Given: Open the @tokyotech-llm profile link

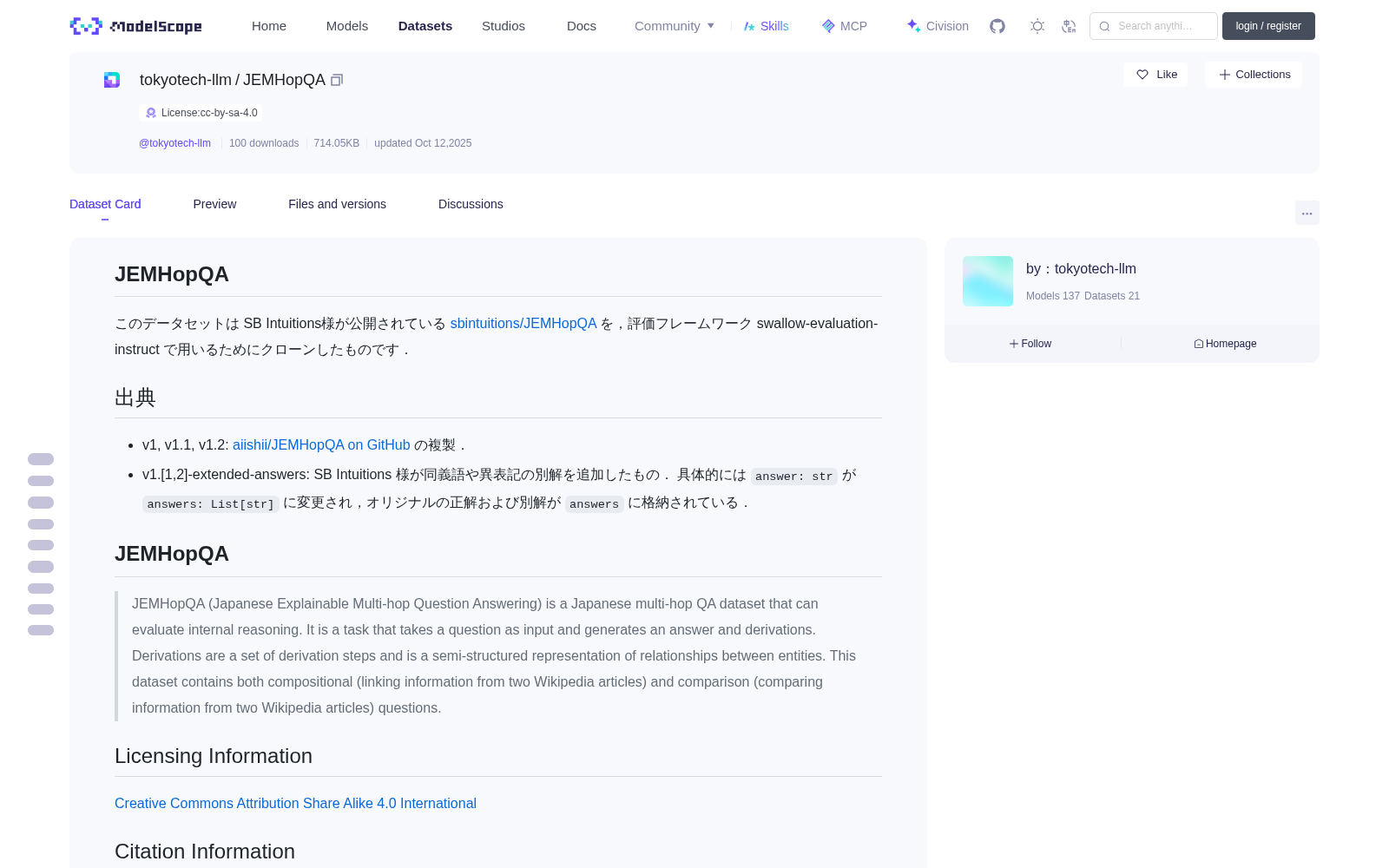Looking at the screenshot, I should pos(174,143).
